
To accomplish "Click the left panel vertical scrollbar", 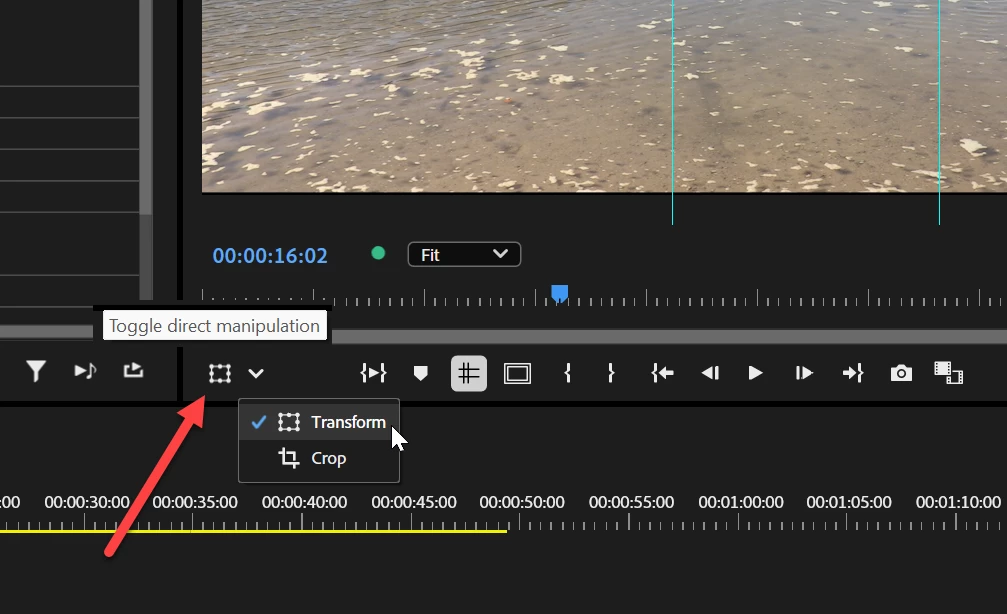I will (146, 107).
